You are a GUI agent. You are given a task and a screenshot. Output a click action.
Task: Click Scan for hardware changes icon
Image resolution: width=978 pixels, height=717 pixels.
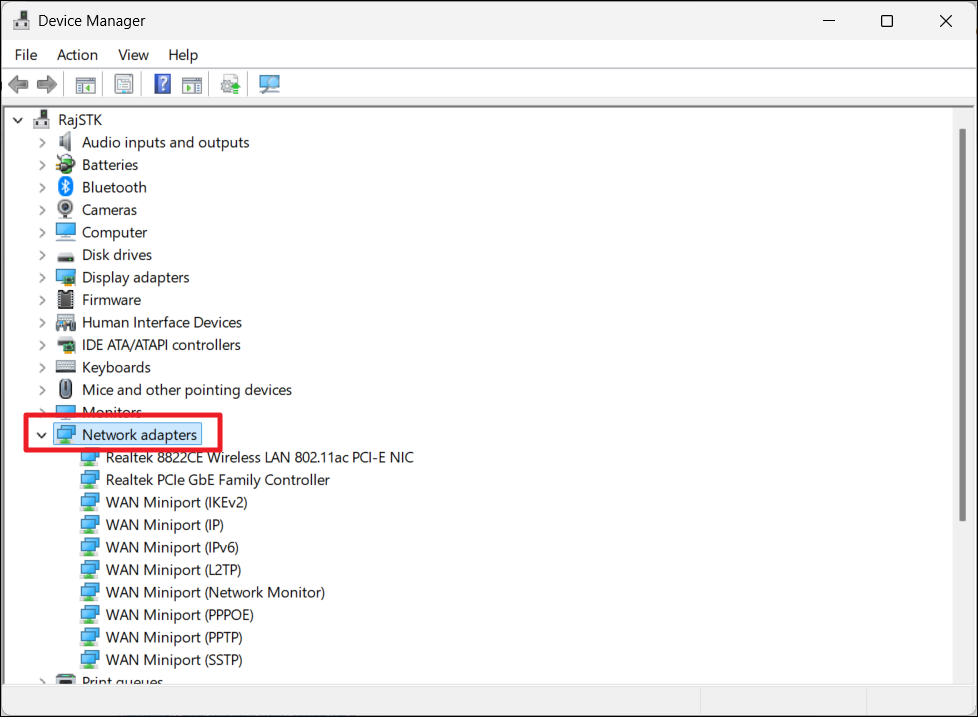point(269,85)
